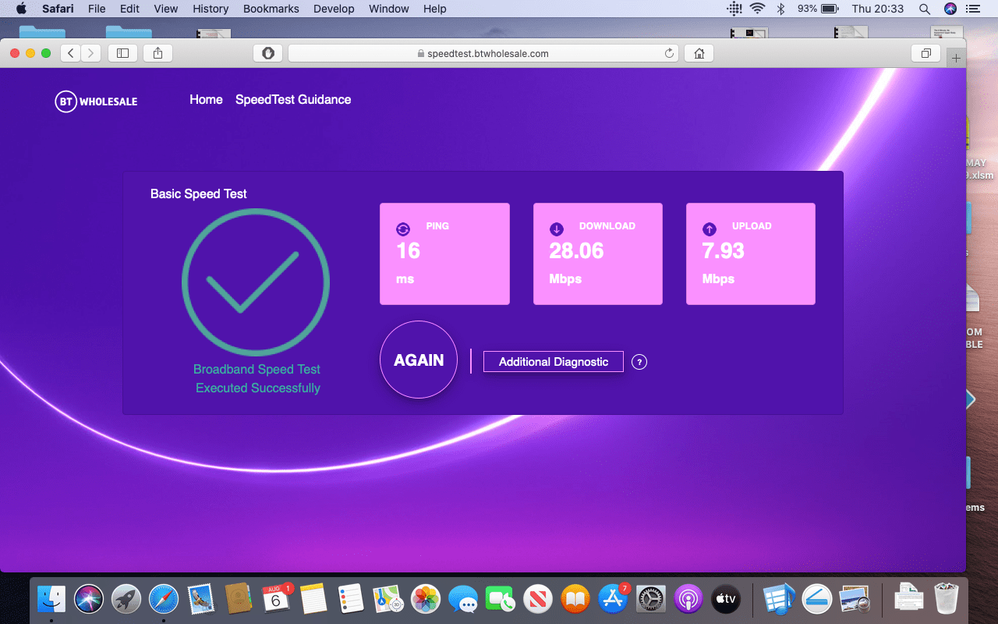Click the Additional Diagnostic button
This screenshot has height=624, width=998.
[x=553, y=362]
